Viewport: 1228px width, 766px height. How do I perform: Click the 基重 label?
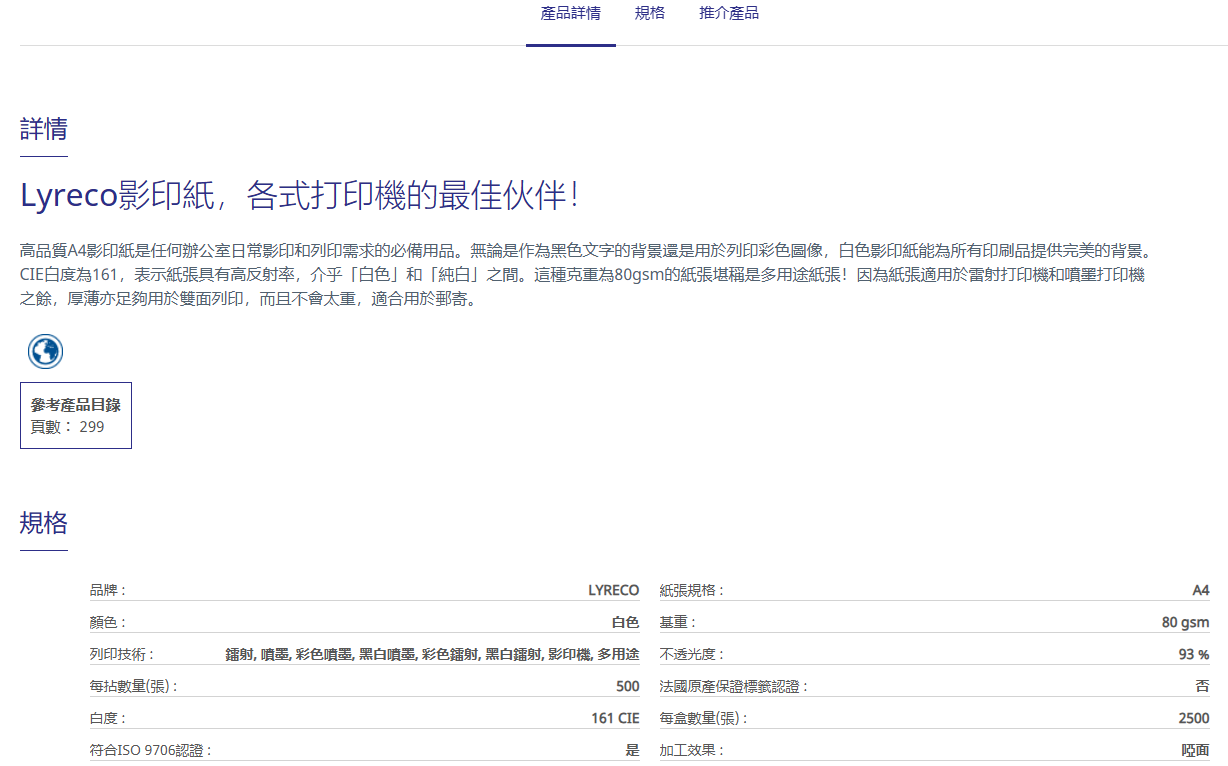678,623
